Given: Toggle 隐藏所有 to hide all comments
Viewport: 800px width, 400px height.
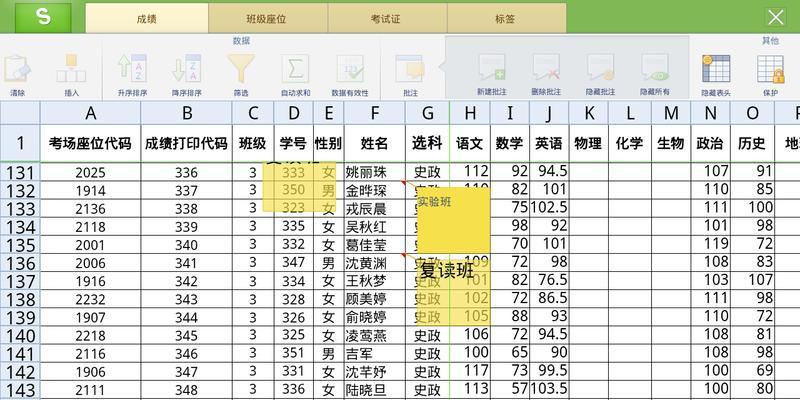Looking at the screenshot, I should click(x=656, y=72).
